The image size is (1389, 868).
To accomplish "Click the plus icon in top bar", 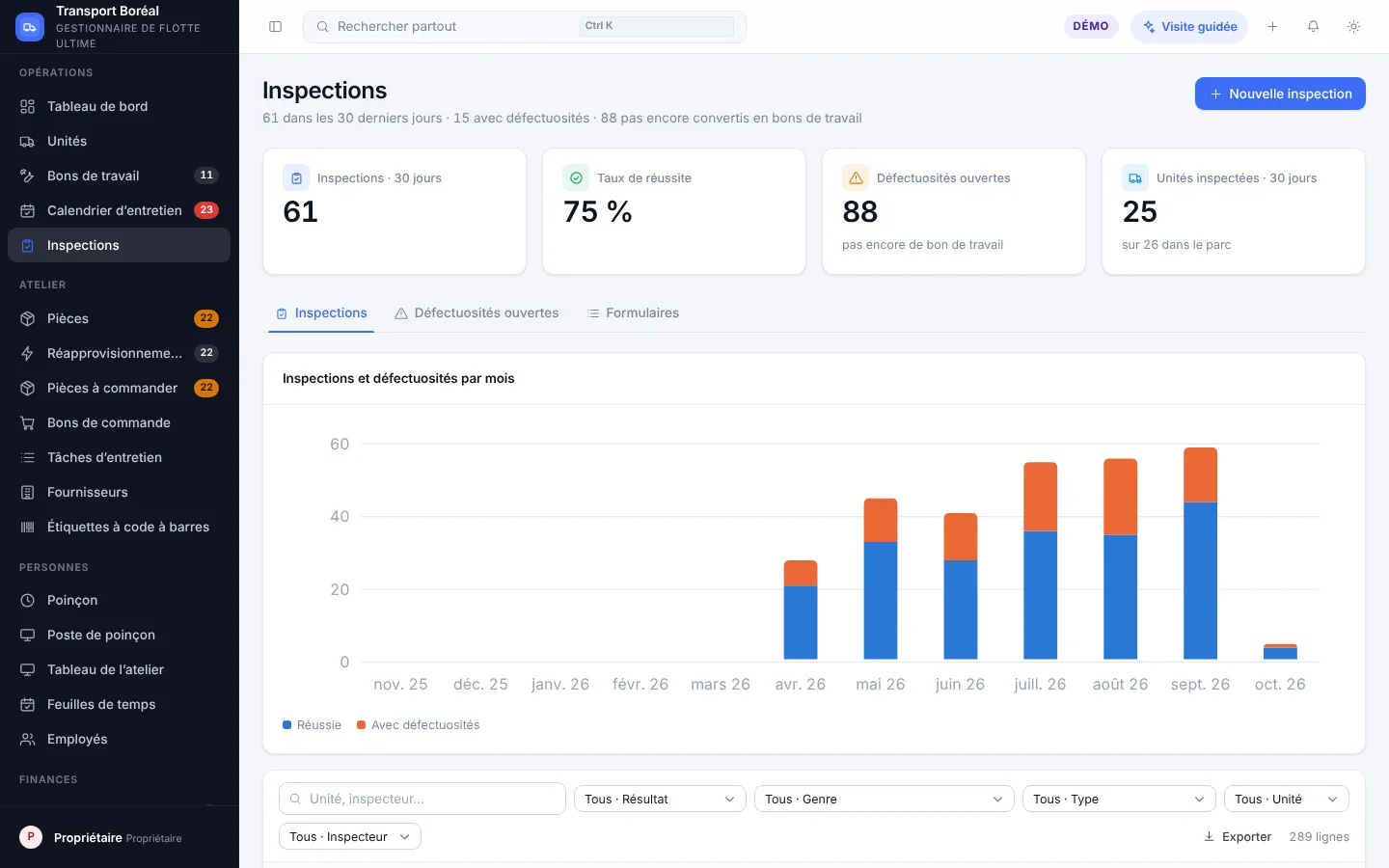I will click(1272, 27).
